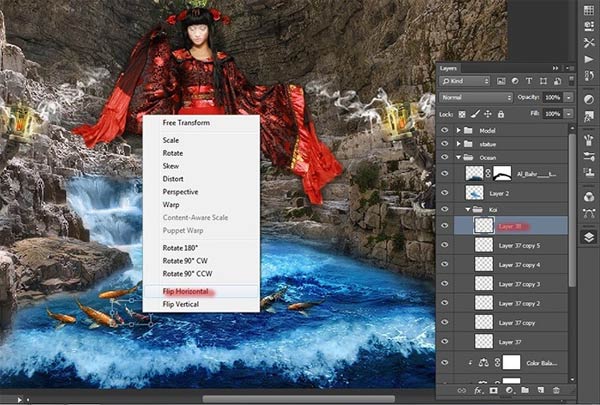
Task: Open the Opacity value dropdown arrow
Action: [x=569, y=98]
